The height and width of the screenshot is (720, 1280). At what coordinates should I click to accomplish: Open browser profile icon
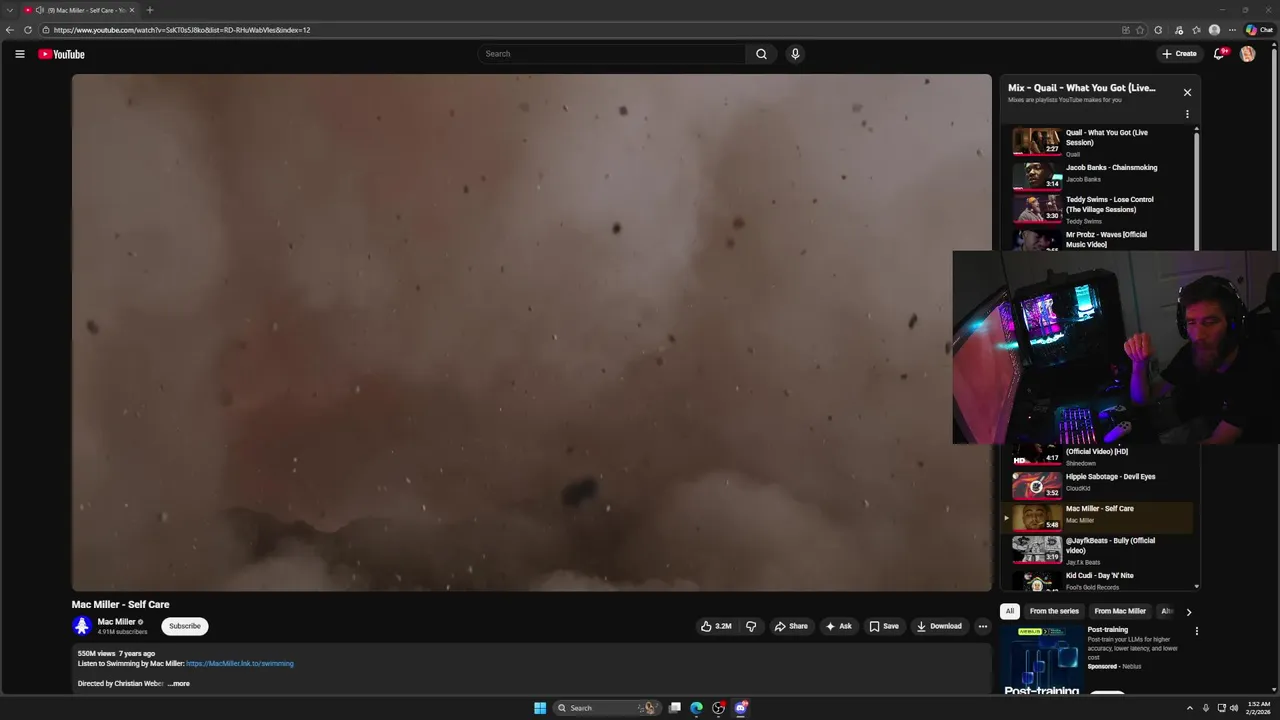tap(1214, 30)
